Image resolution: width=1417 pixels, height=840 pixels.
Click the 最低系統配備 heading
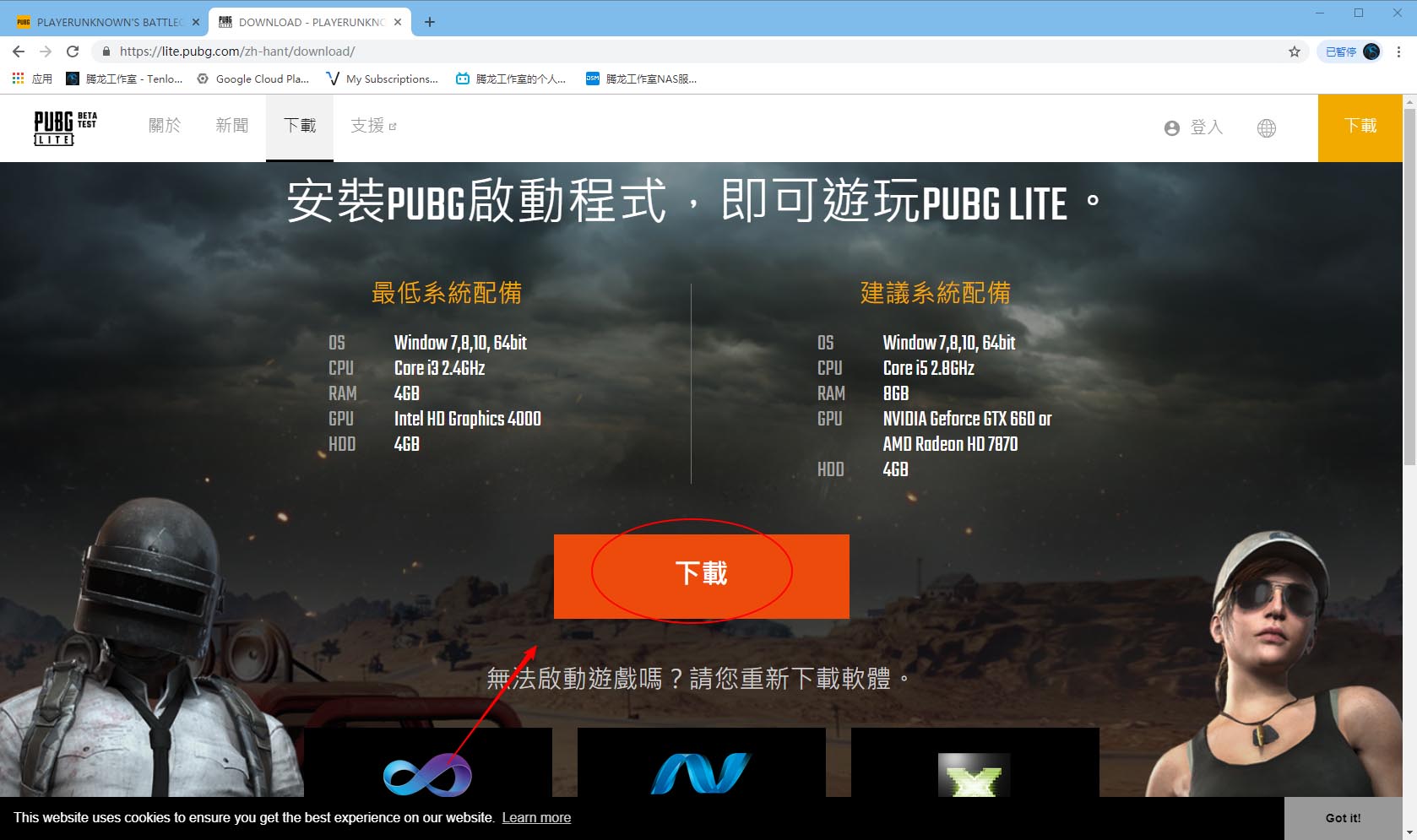[447, 293]
